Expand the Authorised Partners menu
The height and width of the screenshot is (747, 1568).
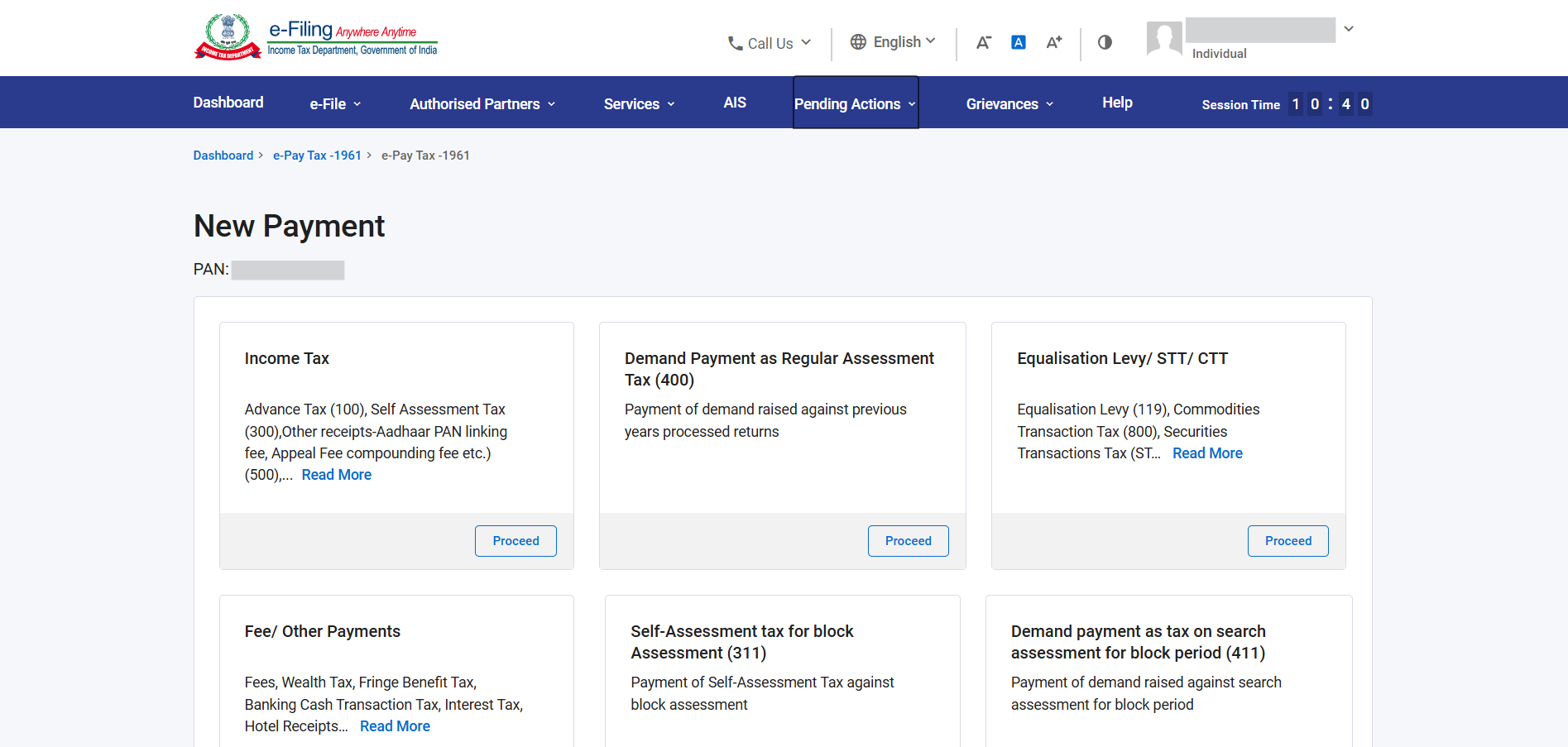tap(482, 103)
